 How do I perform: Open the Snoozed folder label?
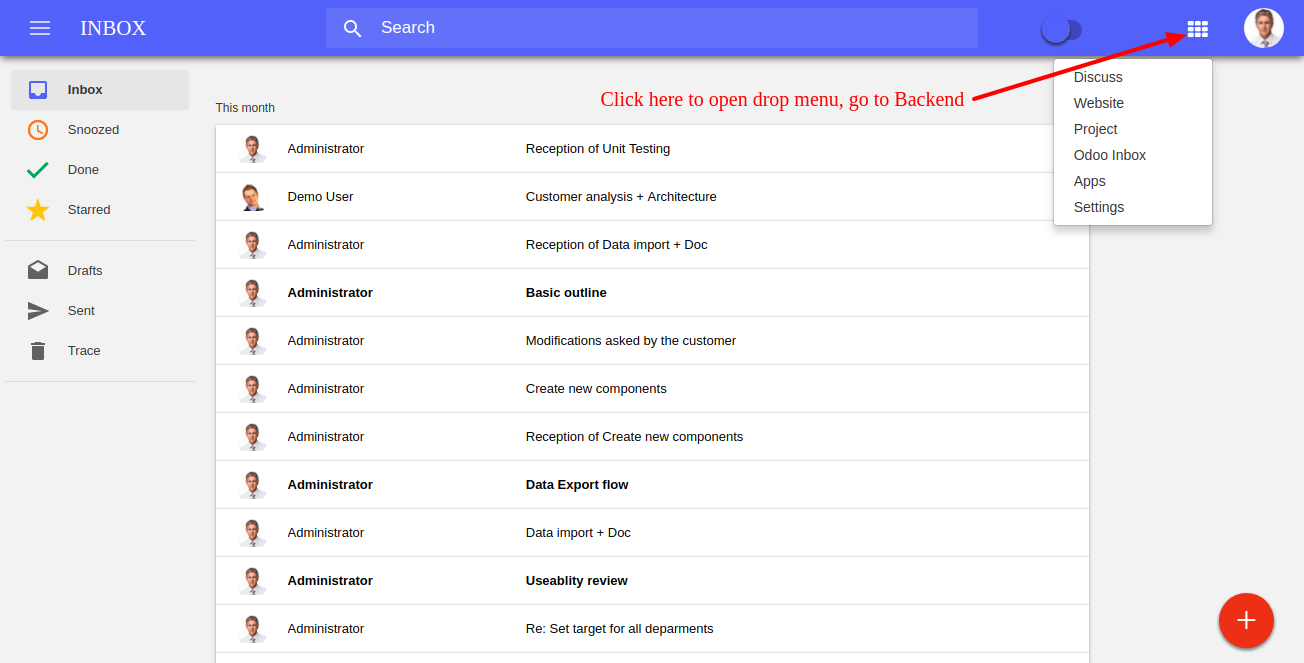click(93, 130)
